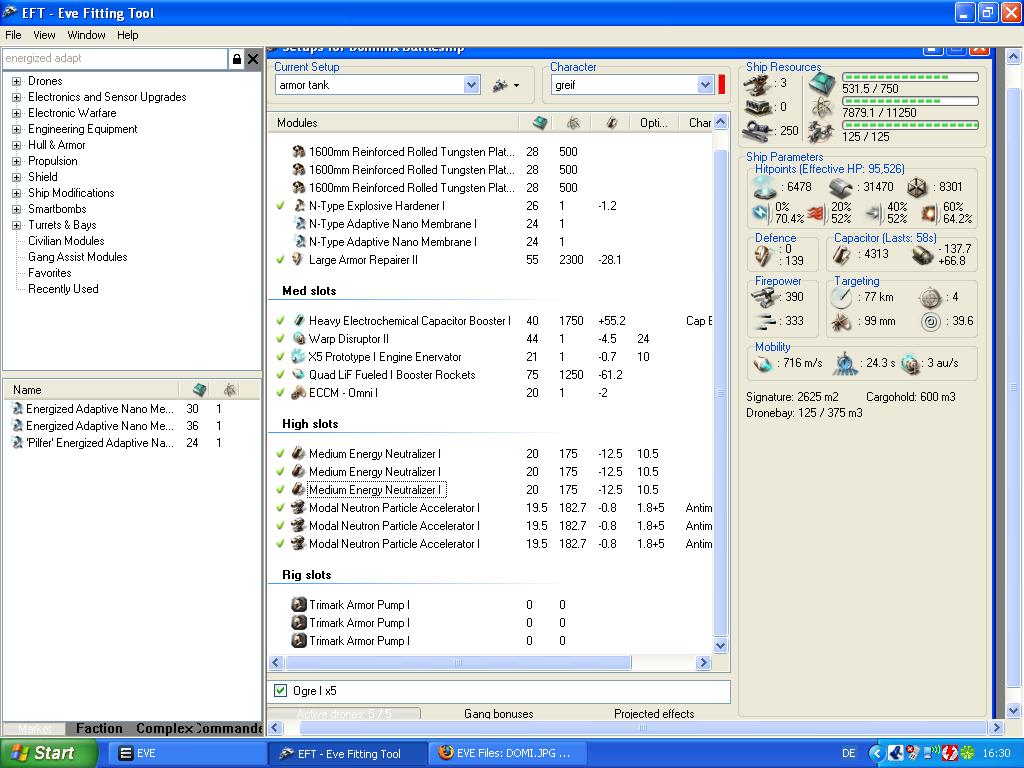Image resolution: width=1024 pixels, height=768 pixels.
Task: Click the scan resolution icon showing 99 mm
Action: click(842, 321)
